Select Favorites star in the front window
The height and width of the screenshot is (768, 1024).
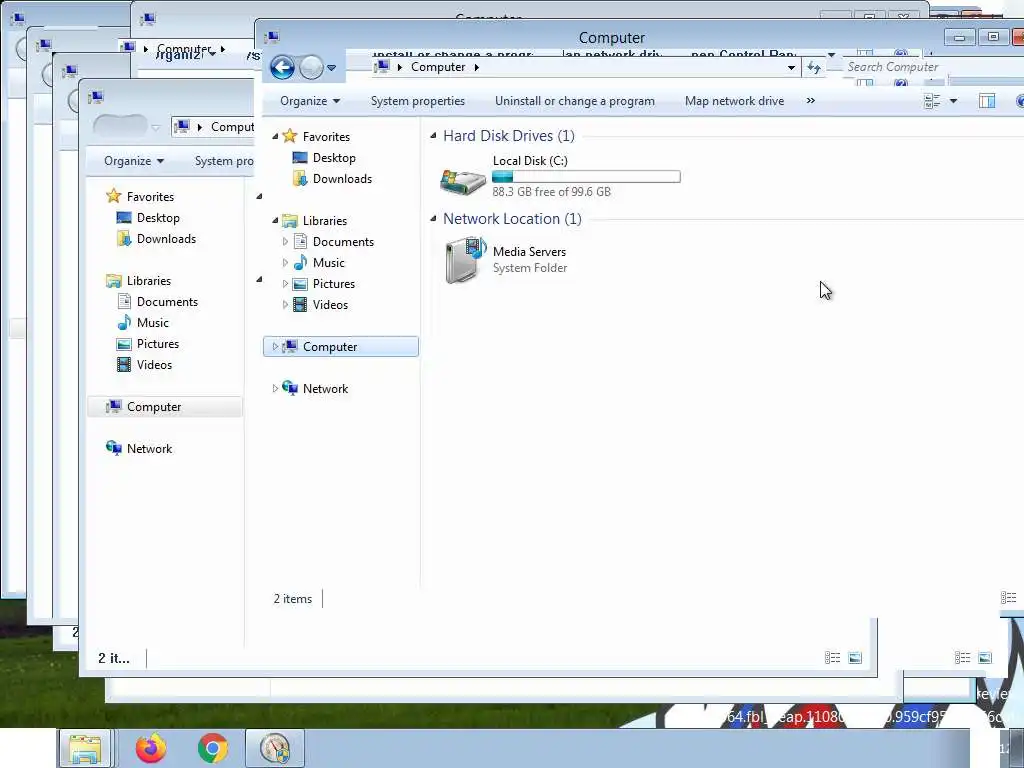289,136
